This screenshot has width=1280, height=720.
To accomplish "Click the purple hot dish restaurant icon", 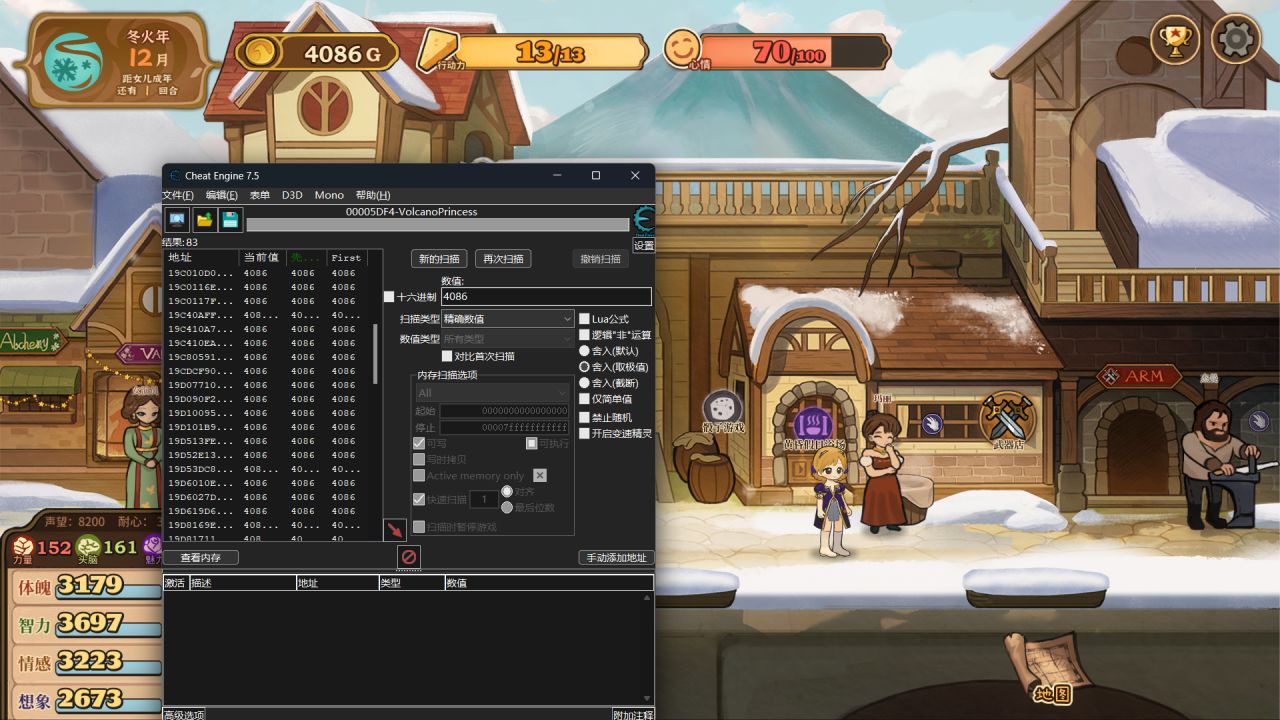I will [813, 425].
